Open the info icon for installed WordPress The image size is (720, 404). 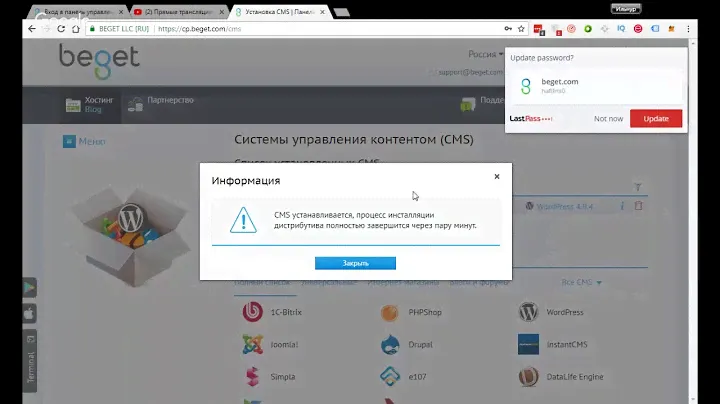click(623, 206)
